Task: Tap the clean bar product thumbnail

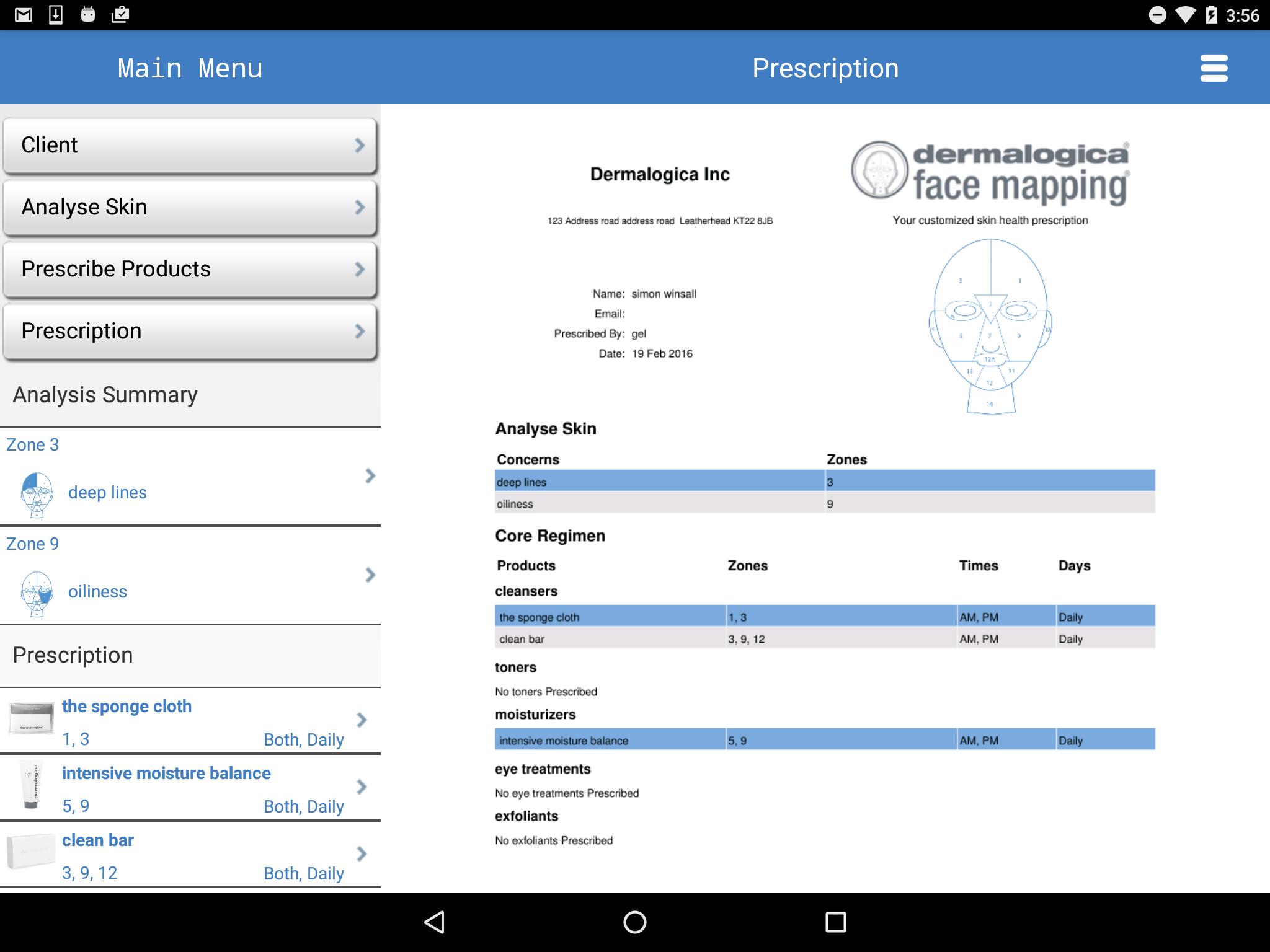Action: pos(31,851)
